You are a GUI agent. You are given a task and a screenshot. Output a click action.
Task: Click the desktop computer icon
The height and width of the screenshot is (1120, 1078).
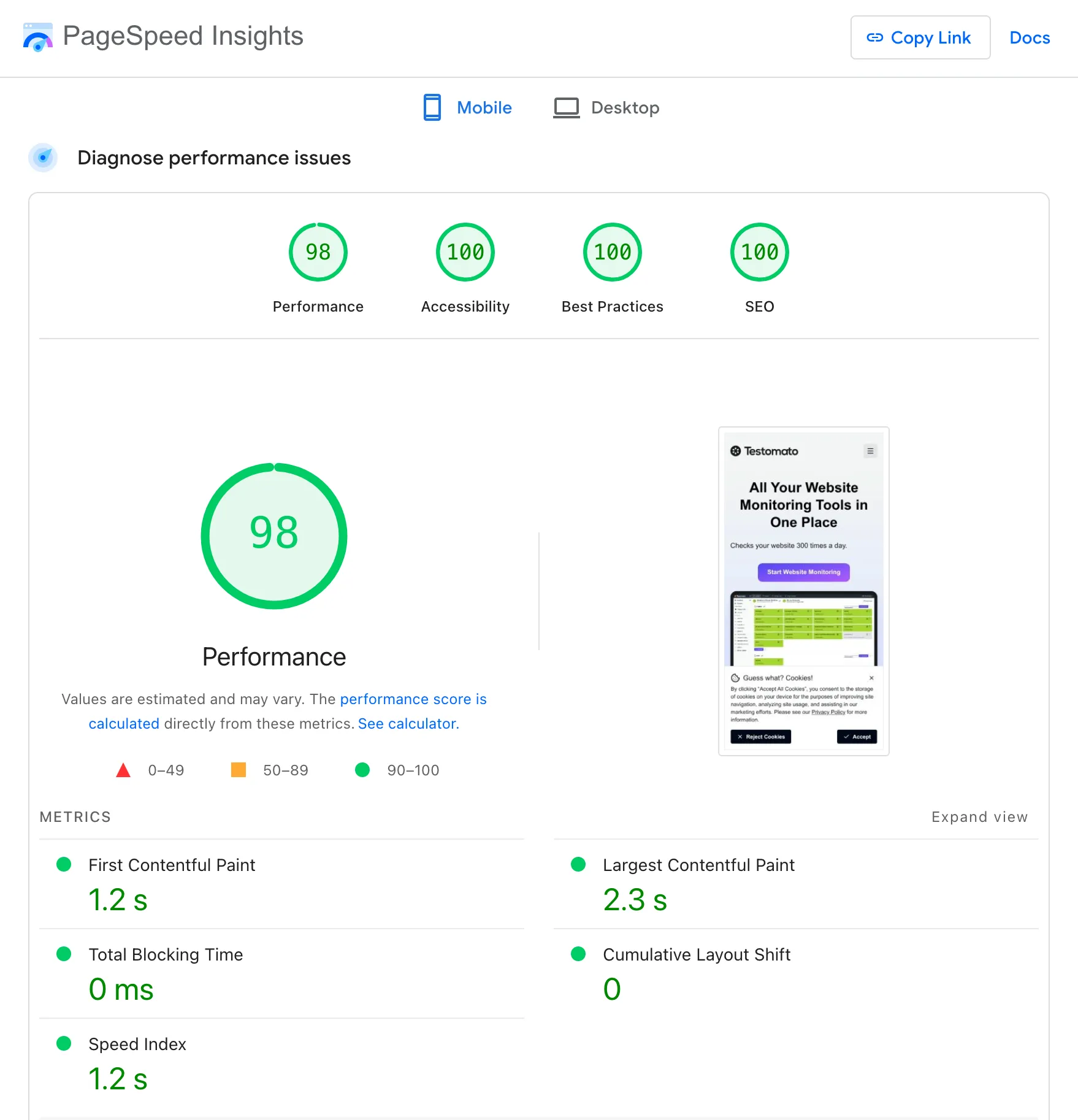pos(567,107)
